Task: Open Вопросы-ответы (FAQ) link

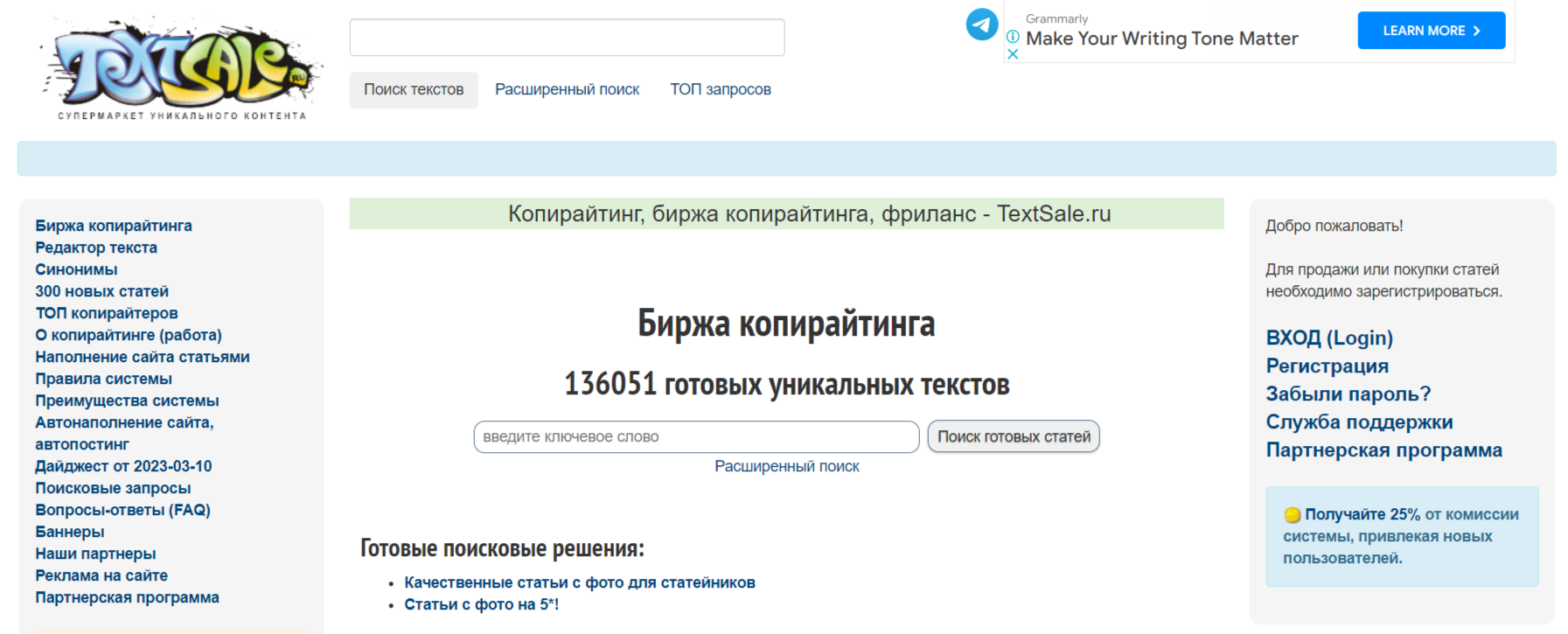Action: click(122, 510)
